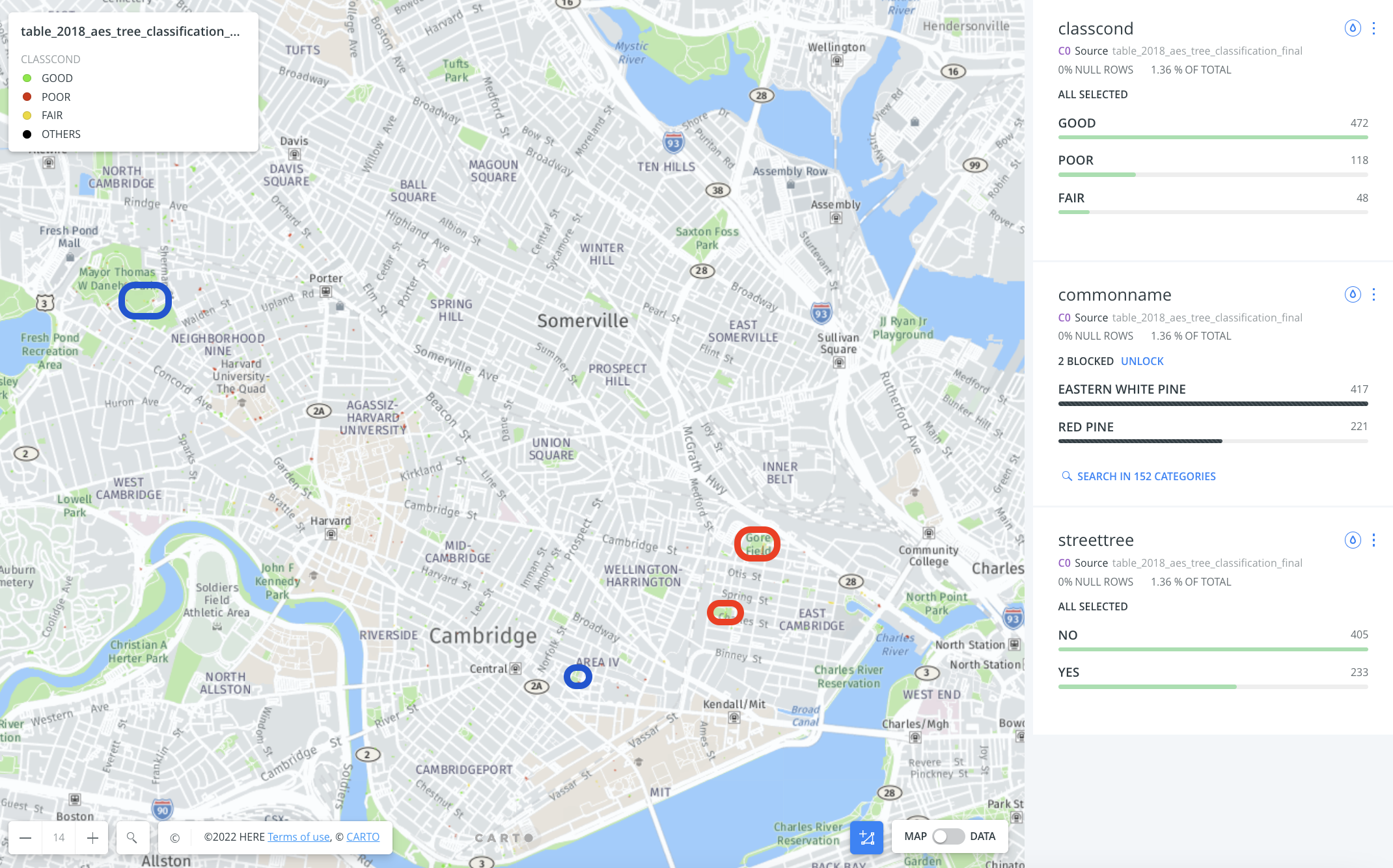The width and height of the screenshot is (1393, 868).
Task: Open the commonname widget options menu
Action: click(1373, 294)
